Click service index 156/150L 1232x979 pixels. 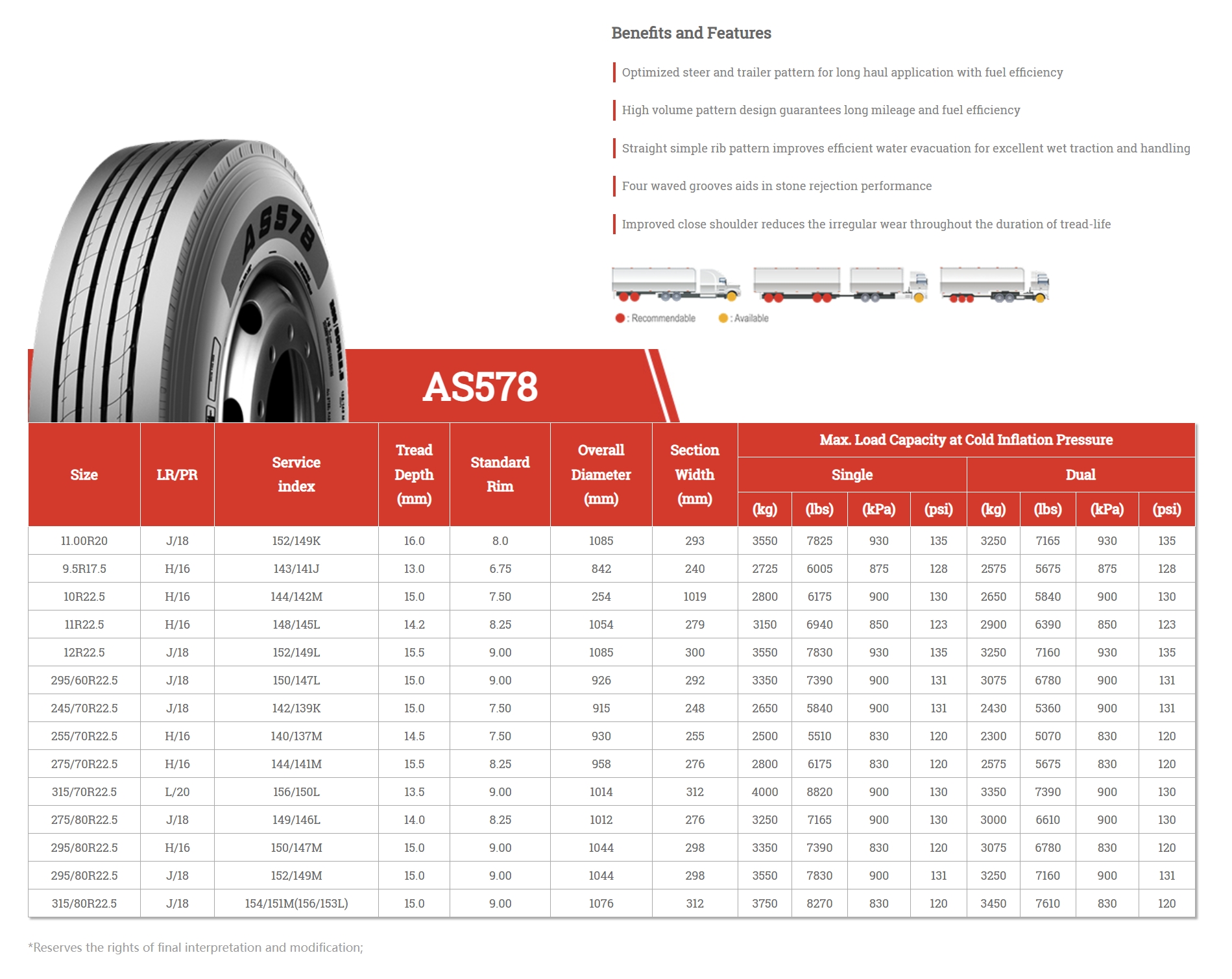296,792
